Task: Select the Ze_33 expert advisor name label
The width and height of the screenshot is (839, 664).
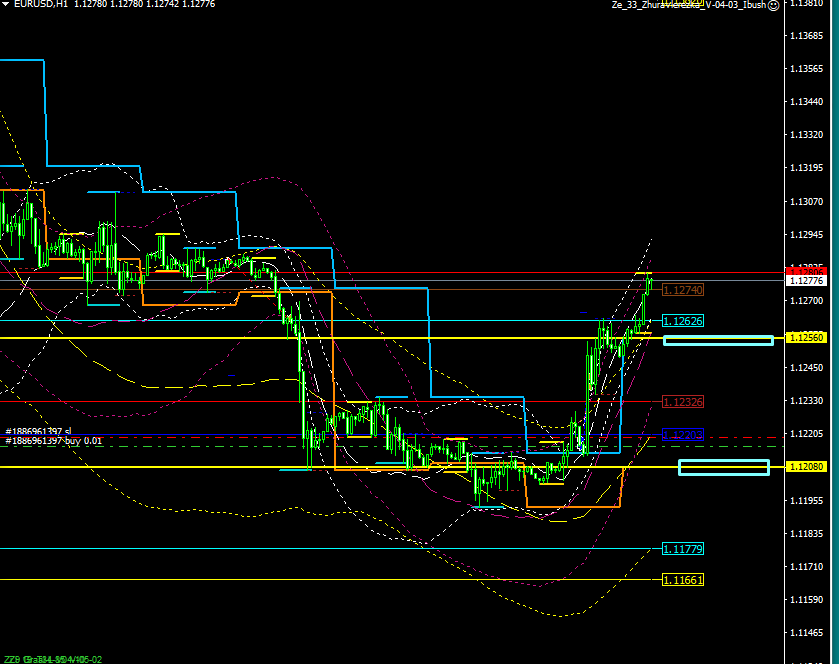Action: coord(690,5)
